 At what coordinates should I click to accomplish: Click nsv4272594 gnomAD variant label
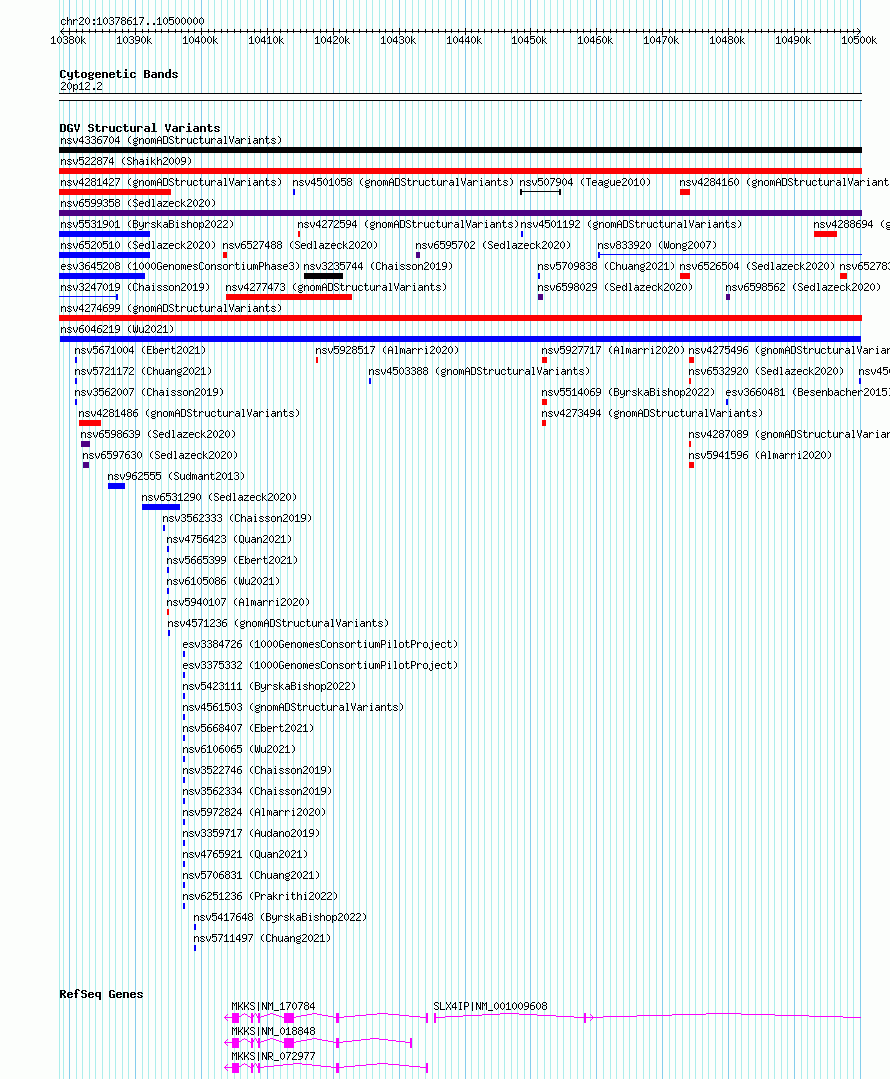pyautogui.click(x=408, y=224)
